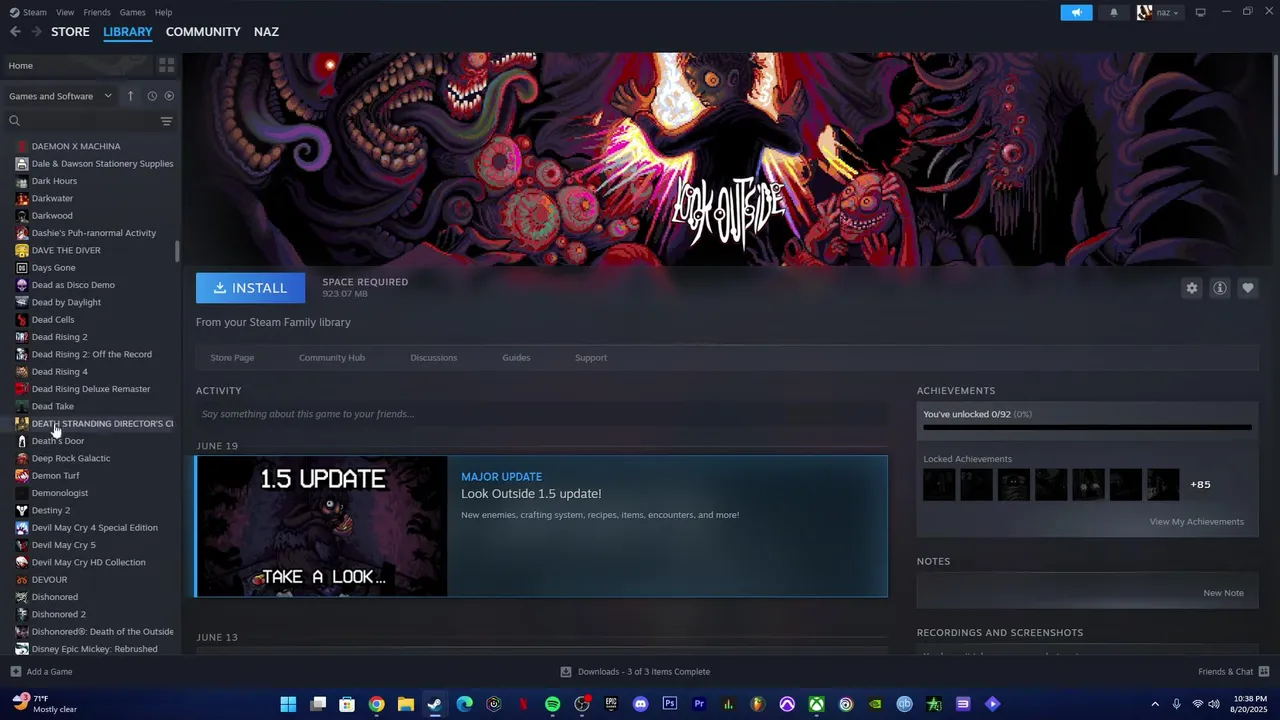Select Destiny 2 in library list
The height and width of the screenshot is (720, 1280).
[51, 510]
